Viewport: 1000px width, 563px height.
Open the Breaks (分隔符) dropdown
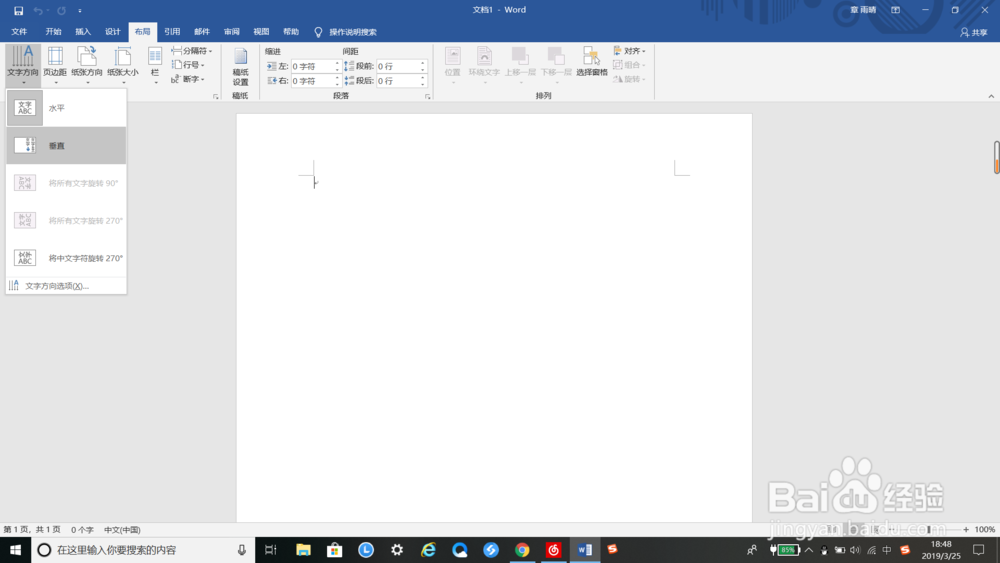[x=191, y=51]
